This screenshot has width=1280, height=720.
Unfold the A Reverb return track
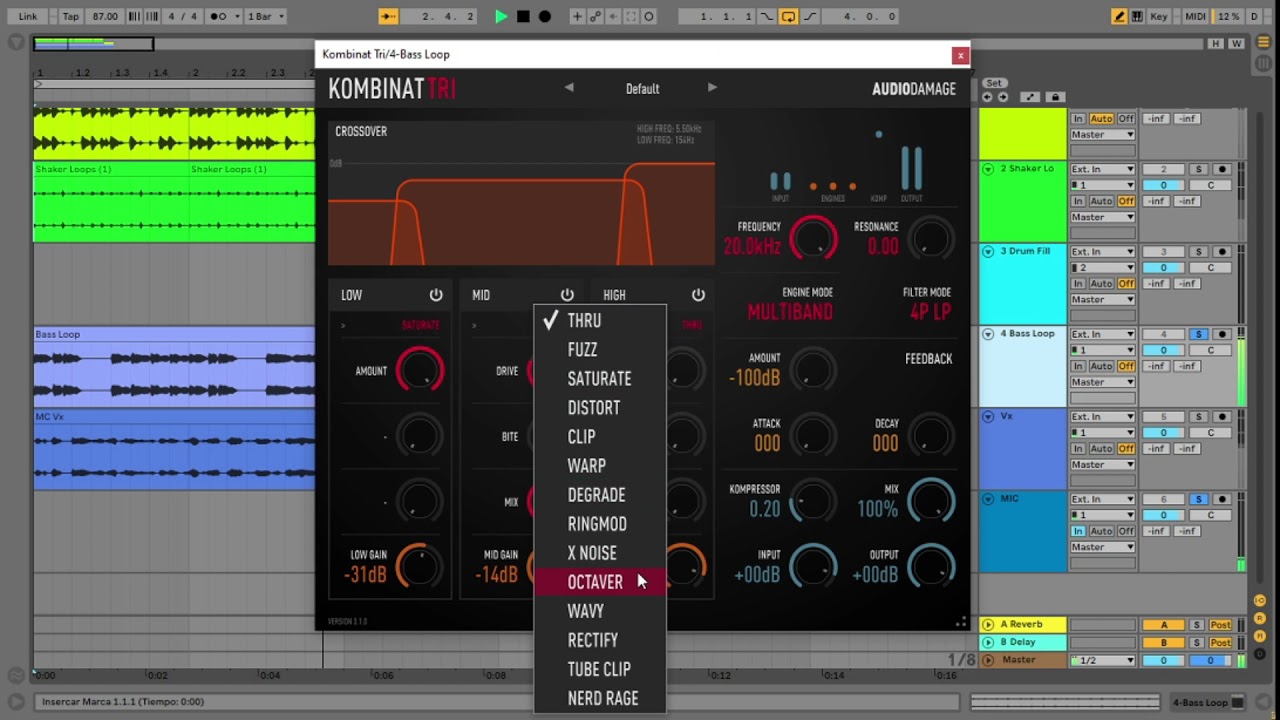point(988,625)
